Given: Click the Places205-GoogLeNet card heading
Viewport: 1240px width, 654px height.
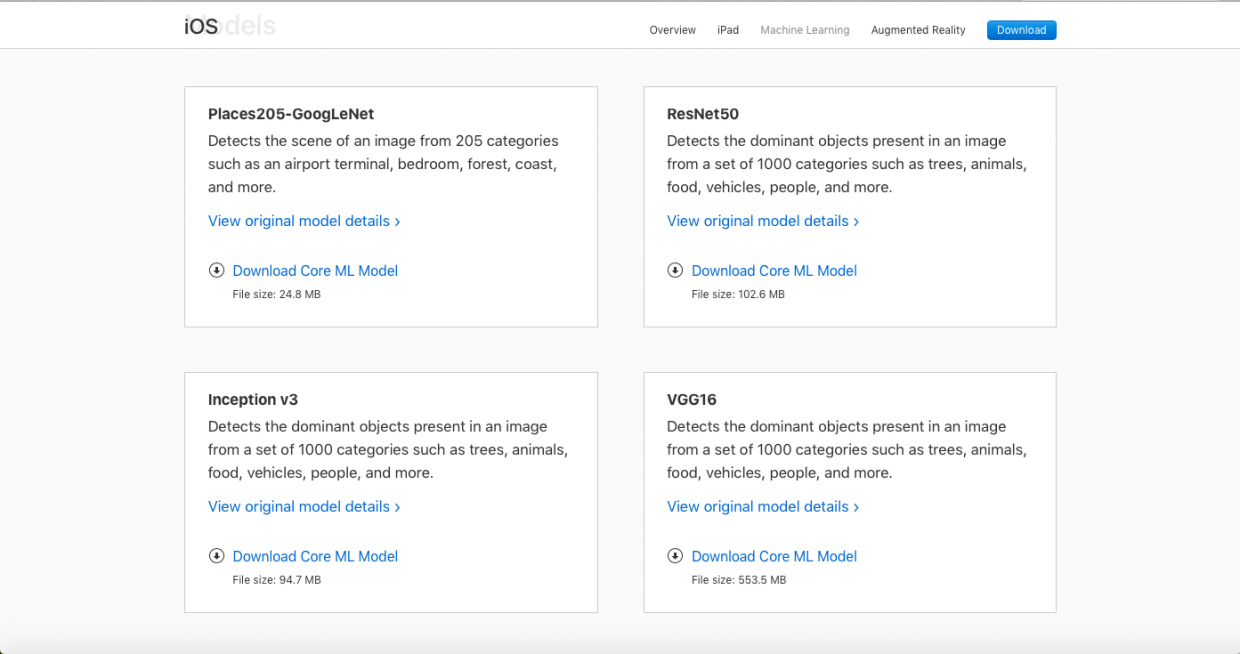Looking at the screenshot, I should point(291,114).
